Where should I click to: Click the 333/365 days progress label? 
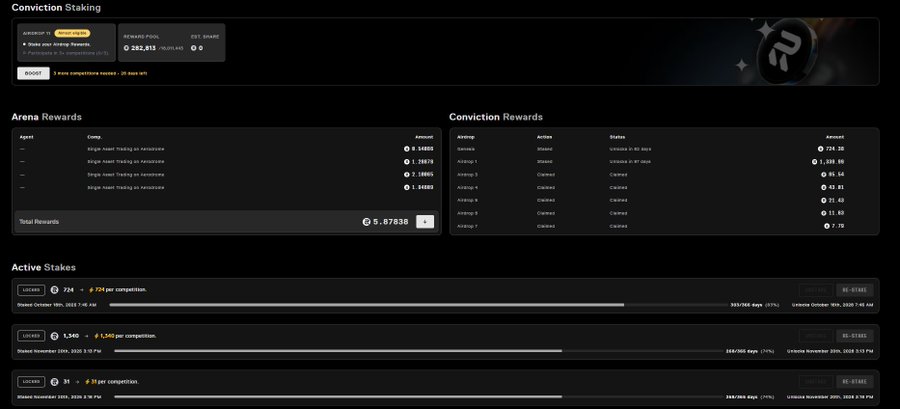(x=746, y=305)
